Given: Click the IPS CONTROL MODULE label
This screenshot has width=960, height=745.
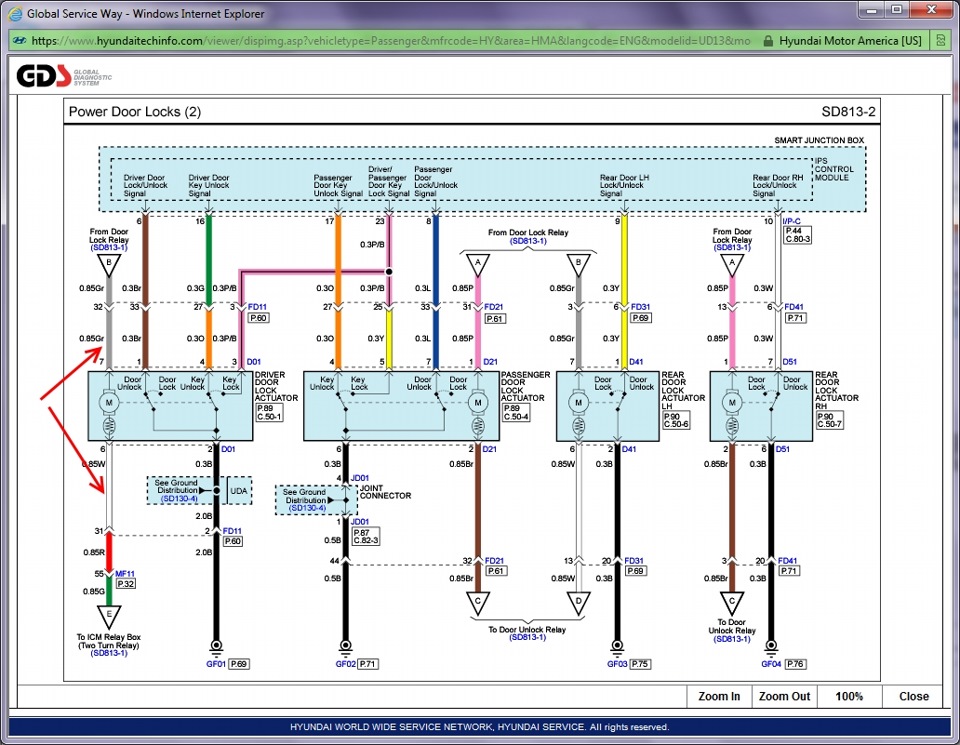Looking at the screenshot, I should [834, 169].
